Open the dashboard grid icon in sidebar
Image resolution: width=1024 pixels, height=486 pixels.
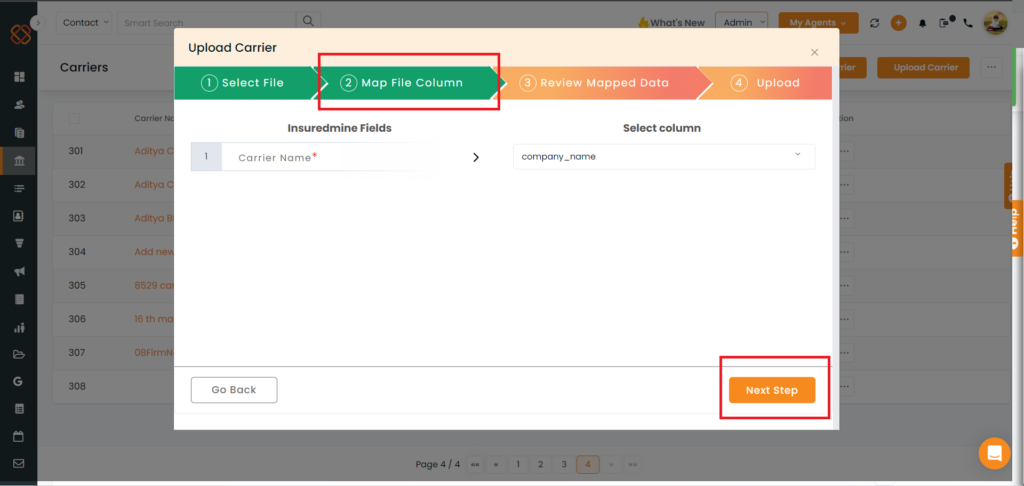click(x=18, y=77)
